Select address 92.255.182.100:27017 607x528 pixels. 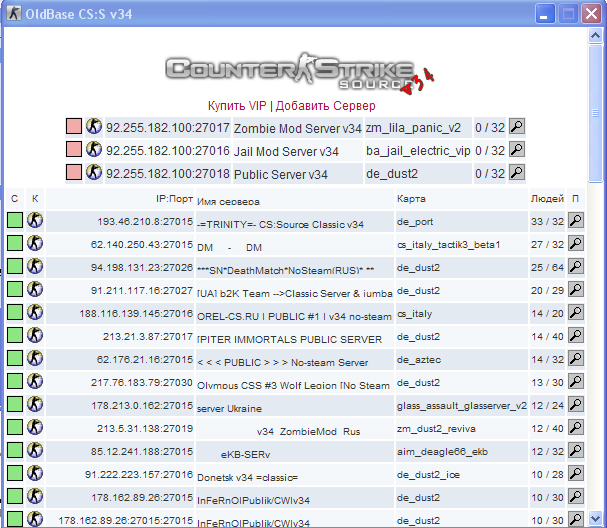168,127
